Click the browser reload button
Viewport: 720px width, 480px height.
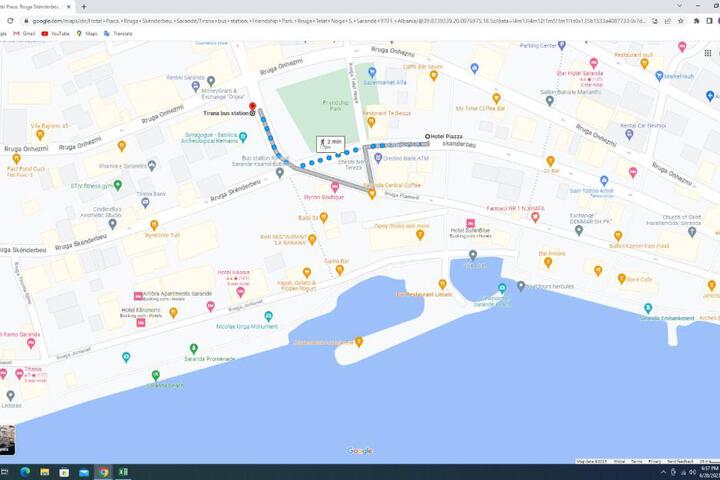(10, 21)
